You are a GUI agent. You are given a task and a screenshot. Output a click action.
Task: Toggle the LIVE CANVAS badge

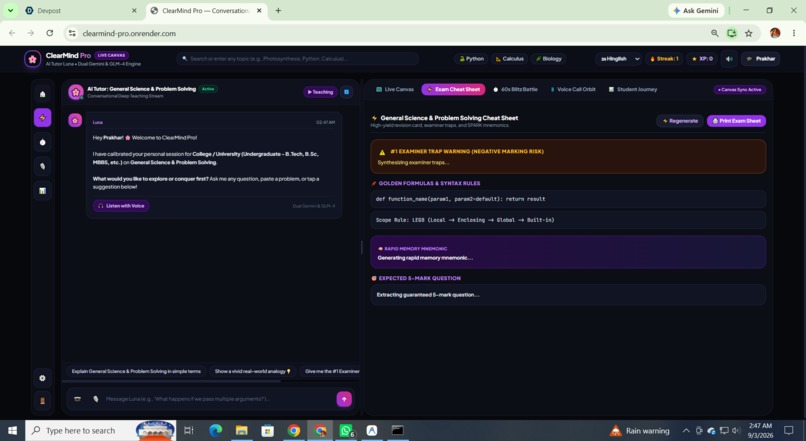click(x=112, y=55)
